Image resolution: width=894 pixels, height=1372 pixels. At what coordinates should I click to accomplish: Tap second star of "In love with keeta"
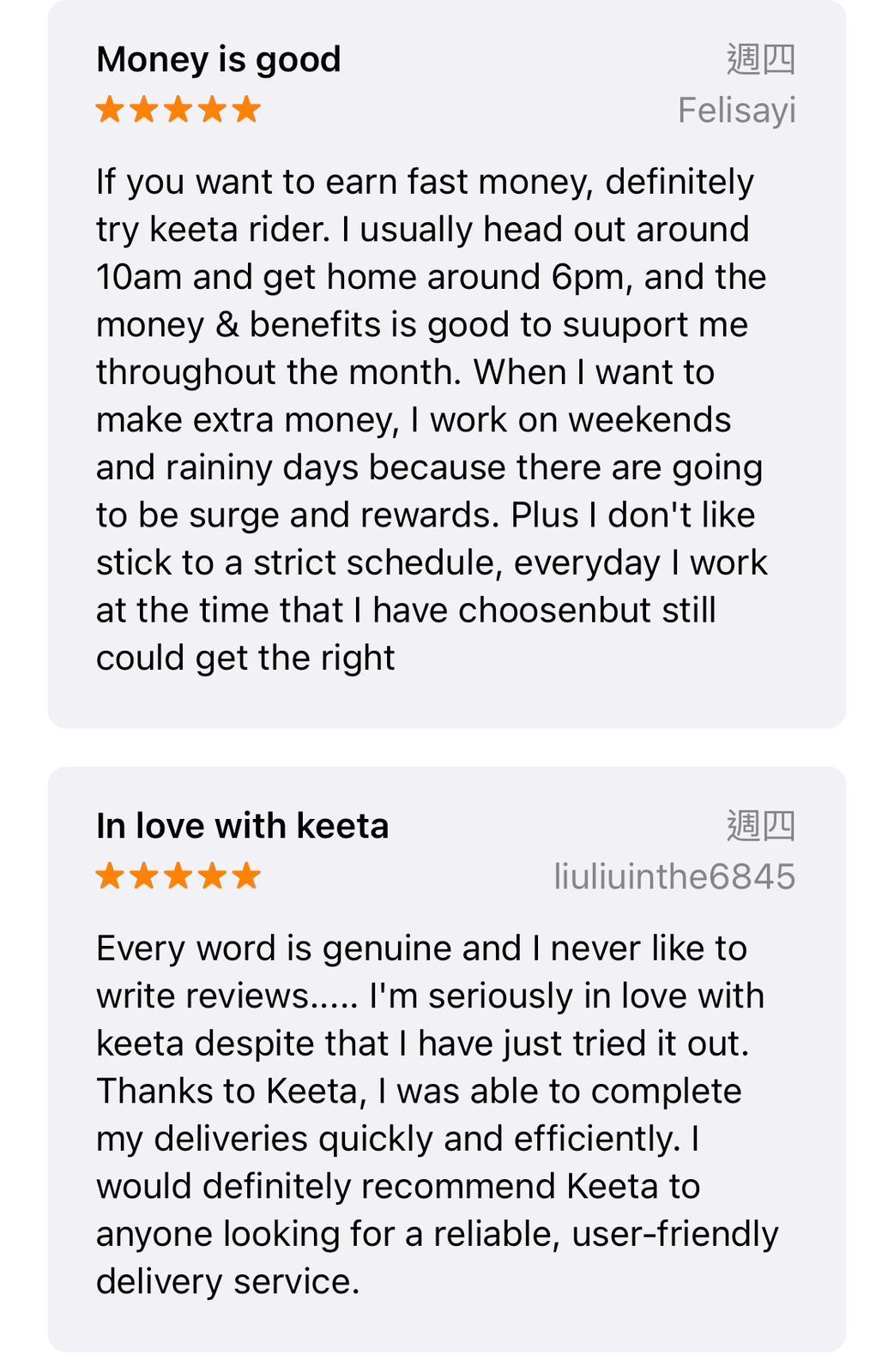click(x=144, y=876)
